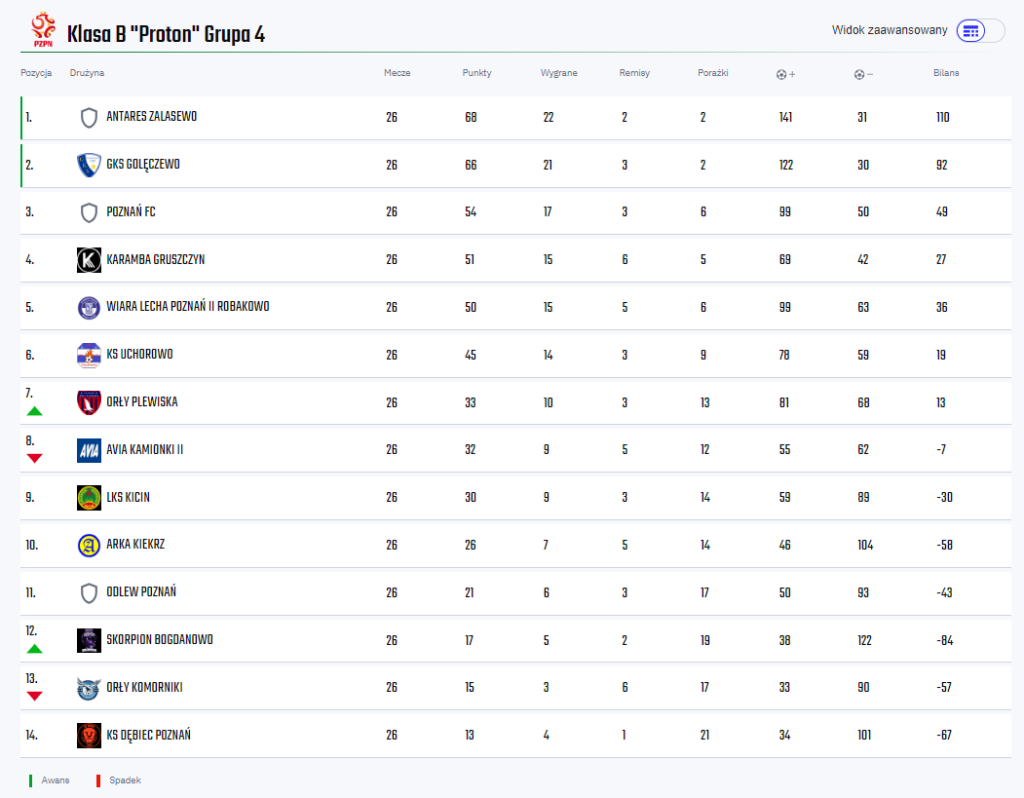Click the Drużyna column header
Viewport: 1024px width, 798px height.
pos(87,73)
